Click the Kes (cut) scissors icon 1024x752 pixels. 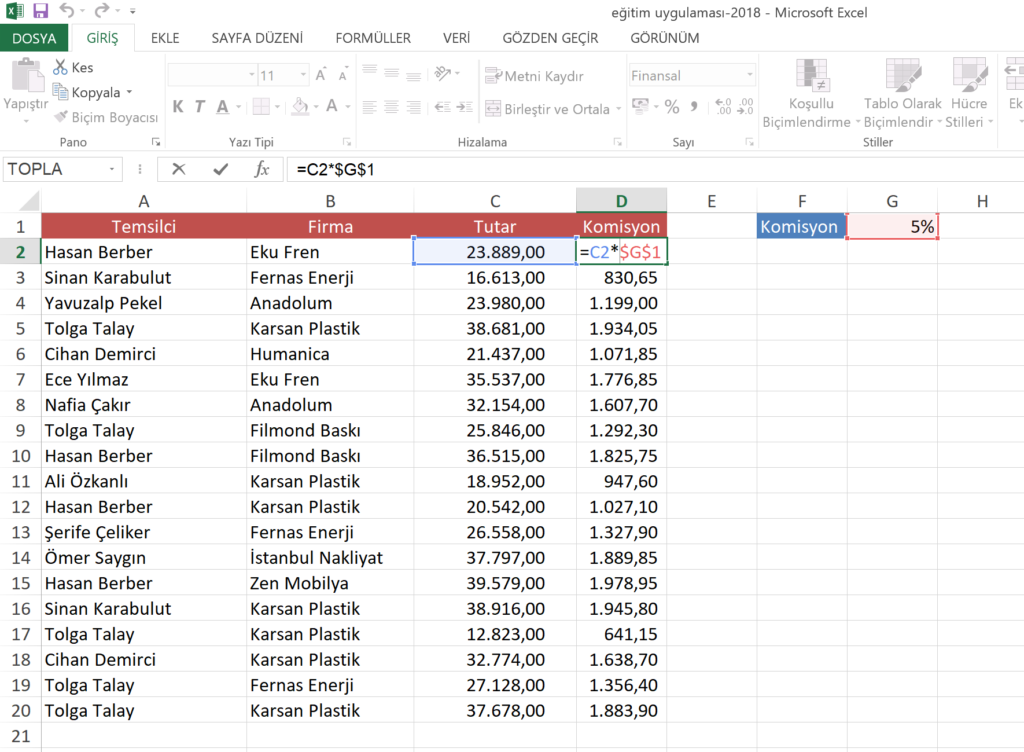pos(61,67)
